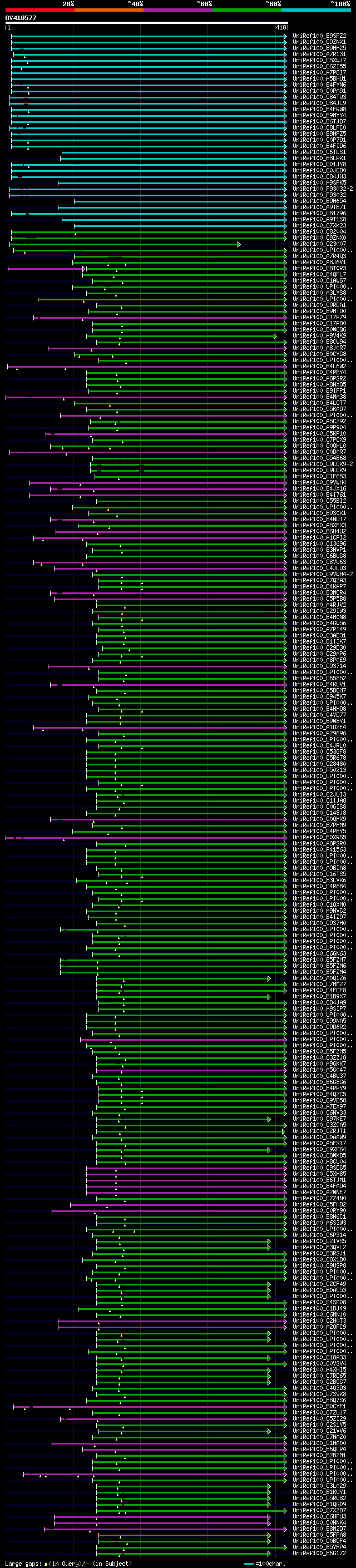The image size is (356, 1568).
Task: Select label UniRef100_Q17P79
Action: (319, 317)
